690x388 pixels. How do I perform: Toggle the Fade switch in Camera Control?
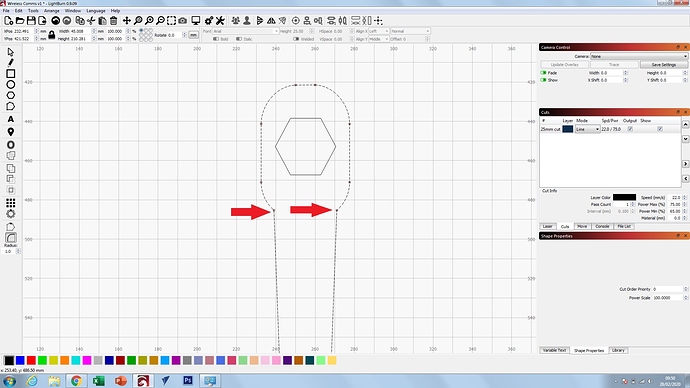543,73
